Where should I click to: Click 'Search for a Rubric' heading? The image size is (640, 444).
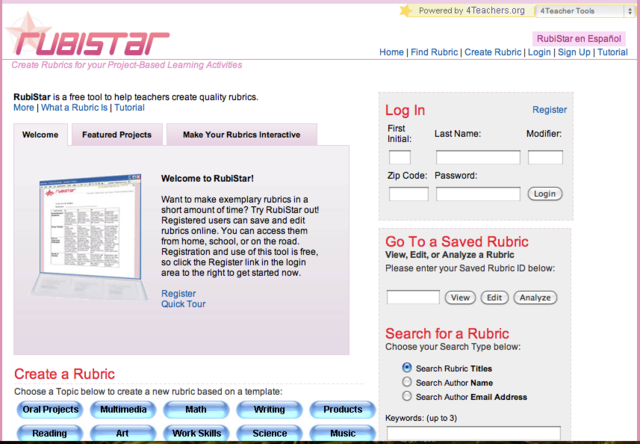pos(447,333)
